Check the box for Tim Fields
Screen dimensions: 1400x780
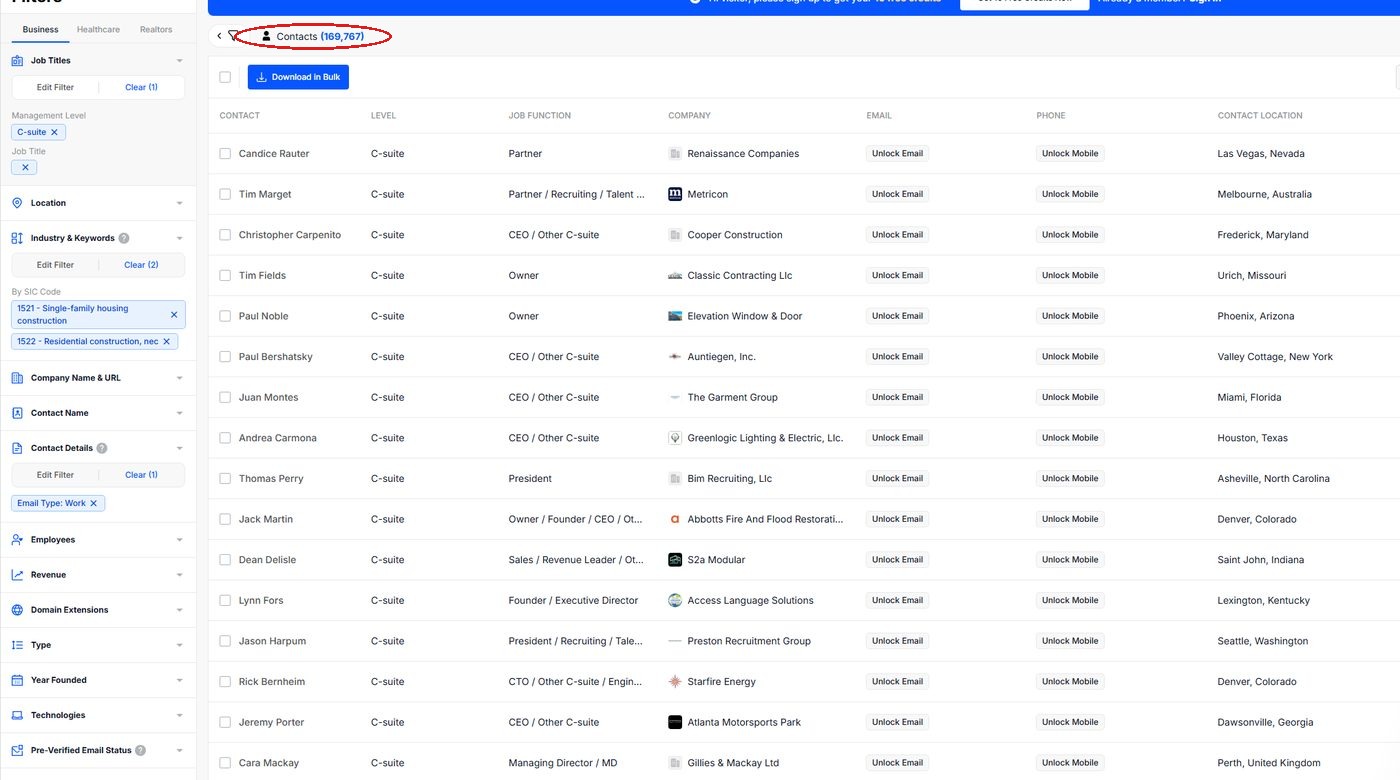tap(225, 275)
